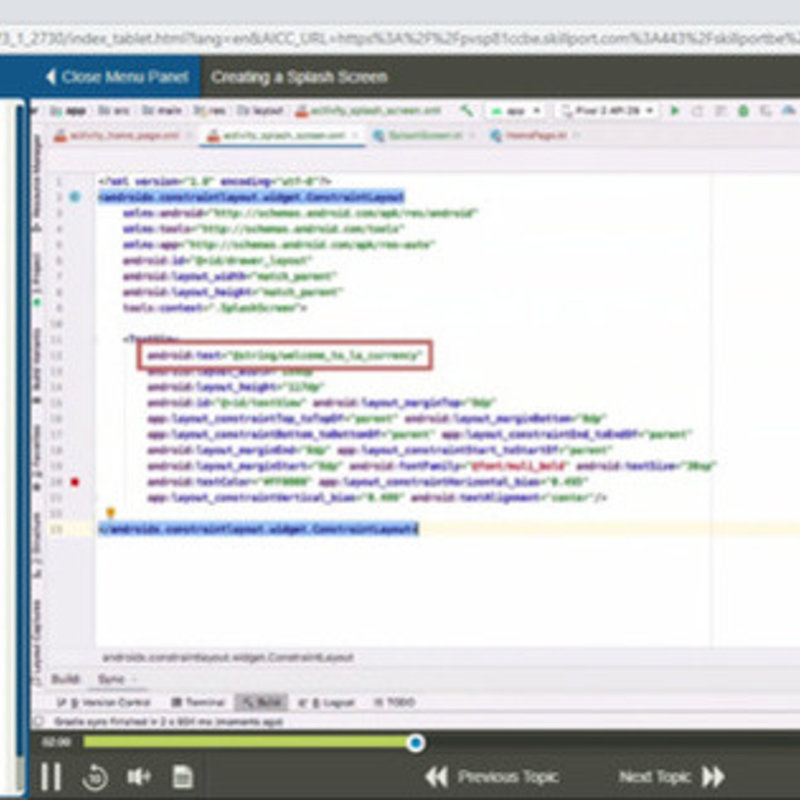Click the Gradle sync finished status message
Screen dimensions: 800x800
pos(168,721)
